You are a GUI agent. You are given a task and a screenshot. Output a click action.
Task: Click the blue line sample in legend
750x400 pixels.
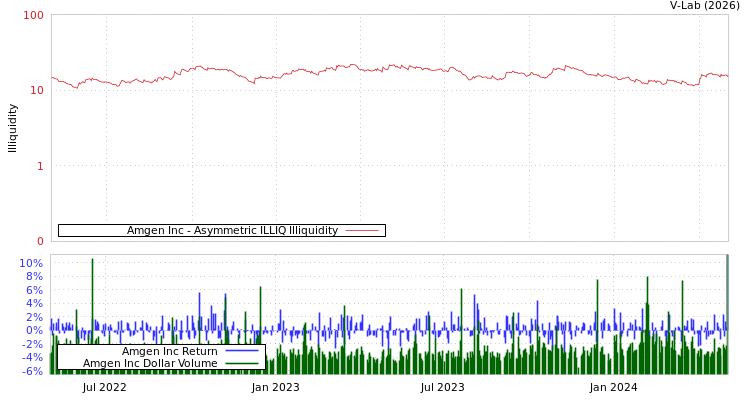[242, 351]
